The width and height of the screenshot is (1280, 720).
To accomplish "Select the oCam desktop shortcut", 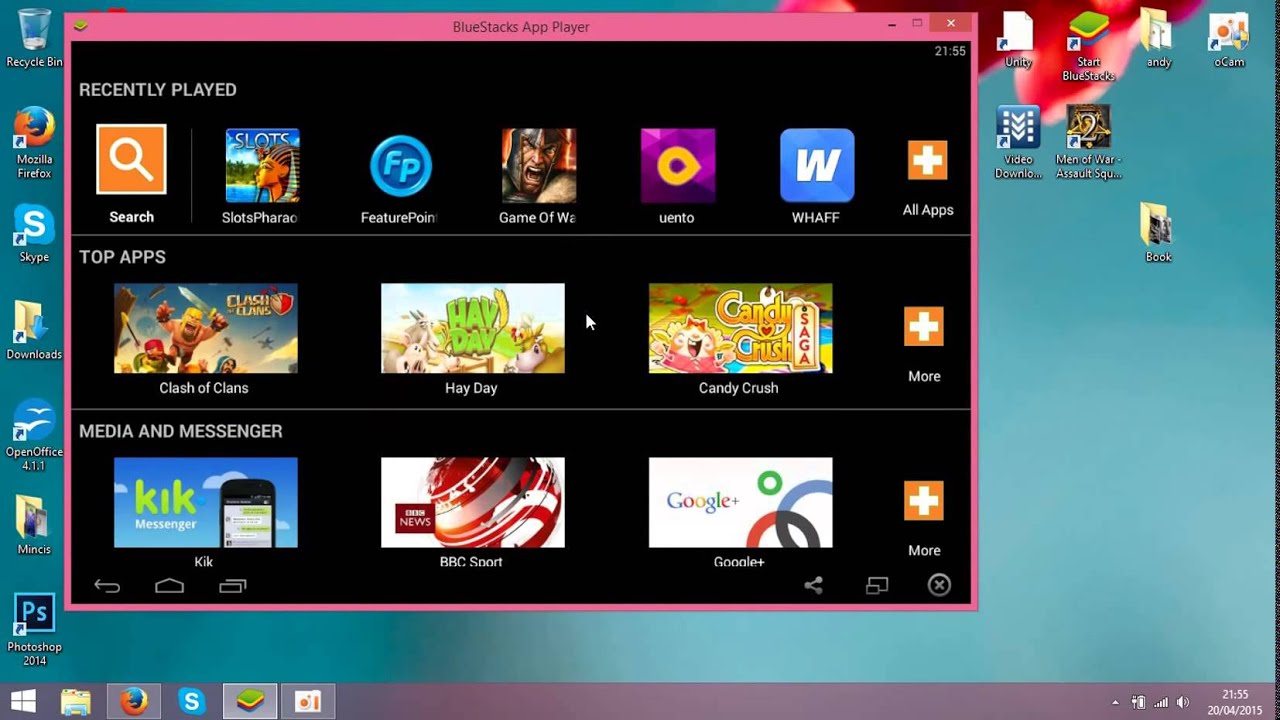I will 1228,38.
